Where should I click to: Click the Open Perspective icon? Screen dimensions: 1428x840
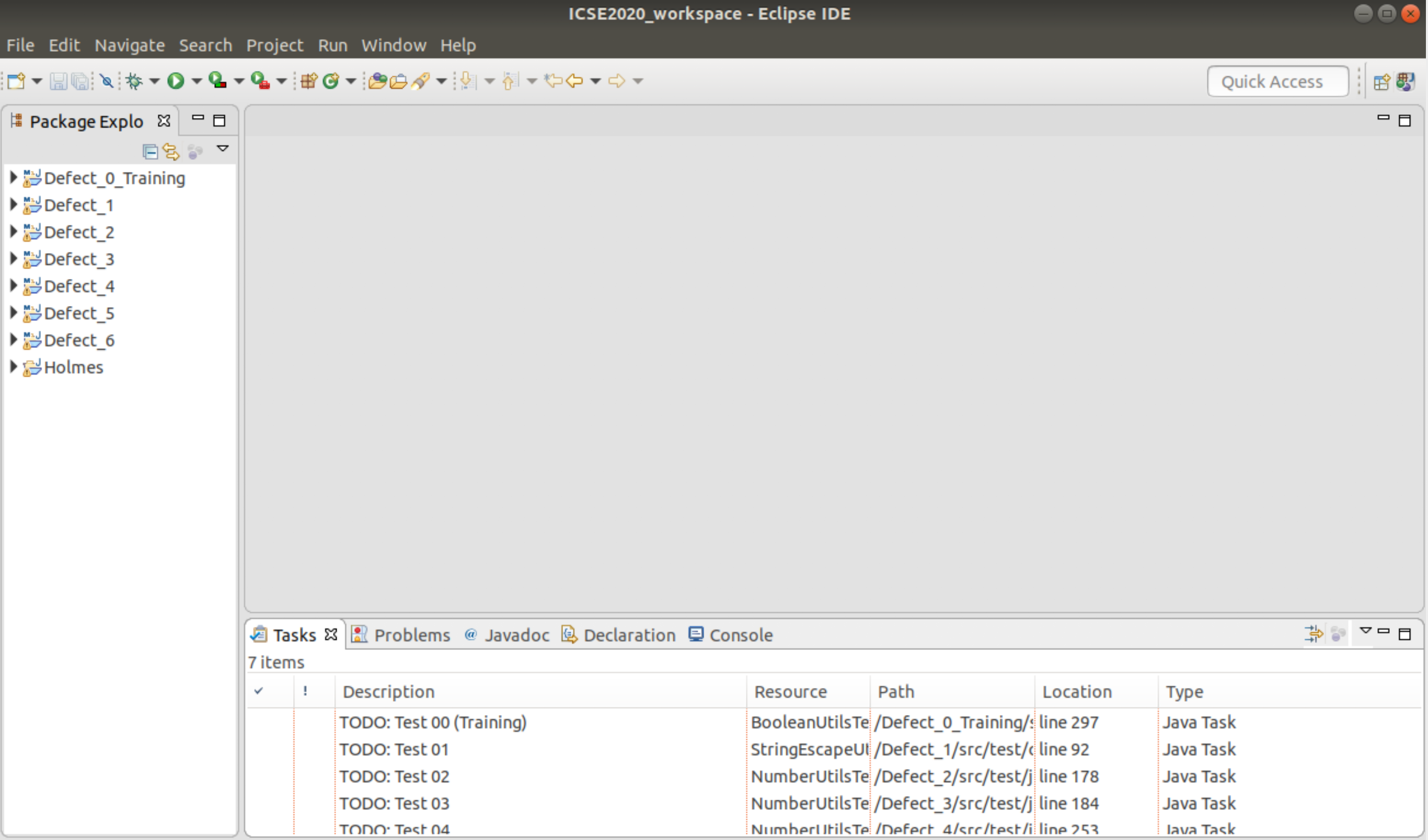tap(1381, 82)
